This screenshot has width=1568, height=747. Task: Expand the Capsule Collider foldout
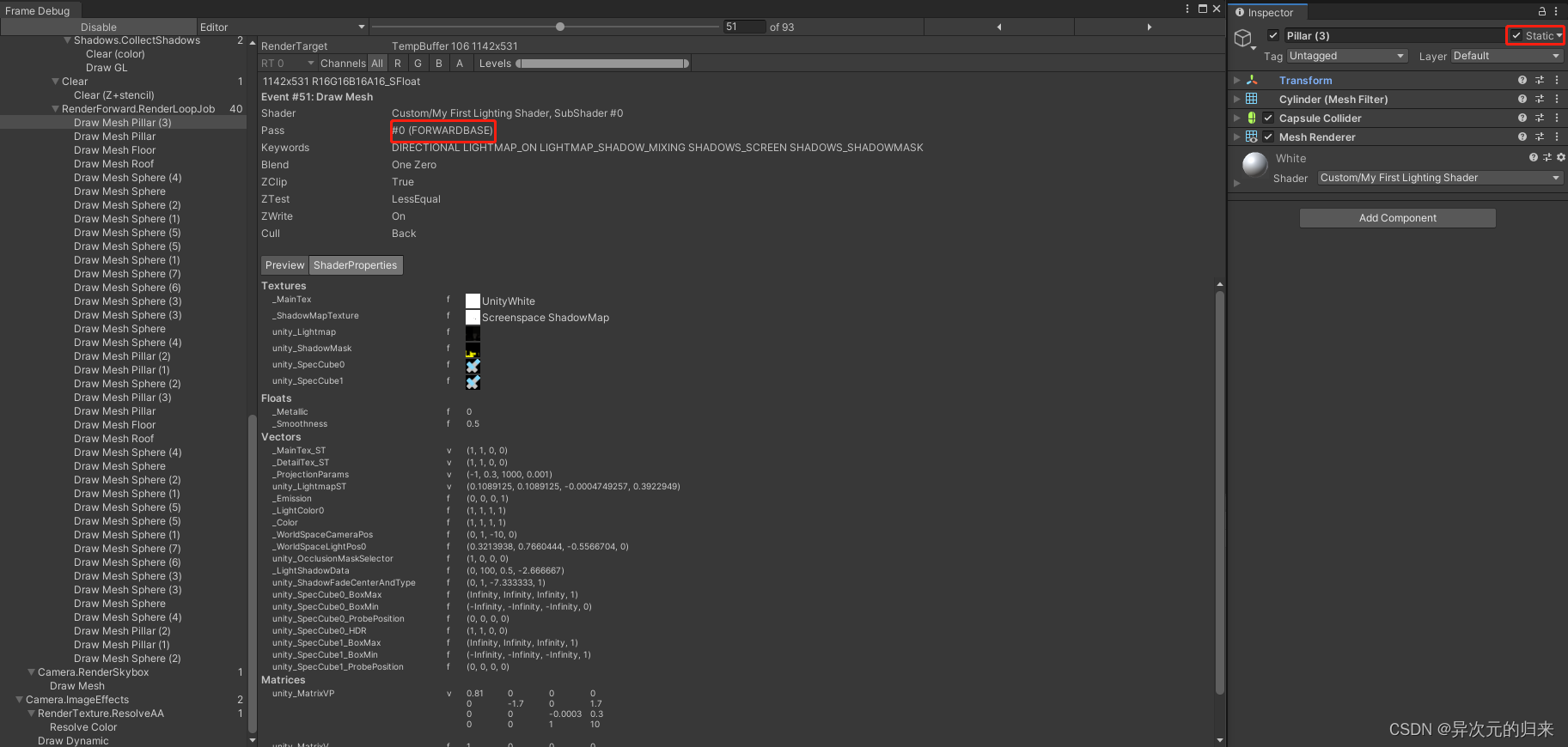coord(1236,118)
